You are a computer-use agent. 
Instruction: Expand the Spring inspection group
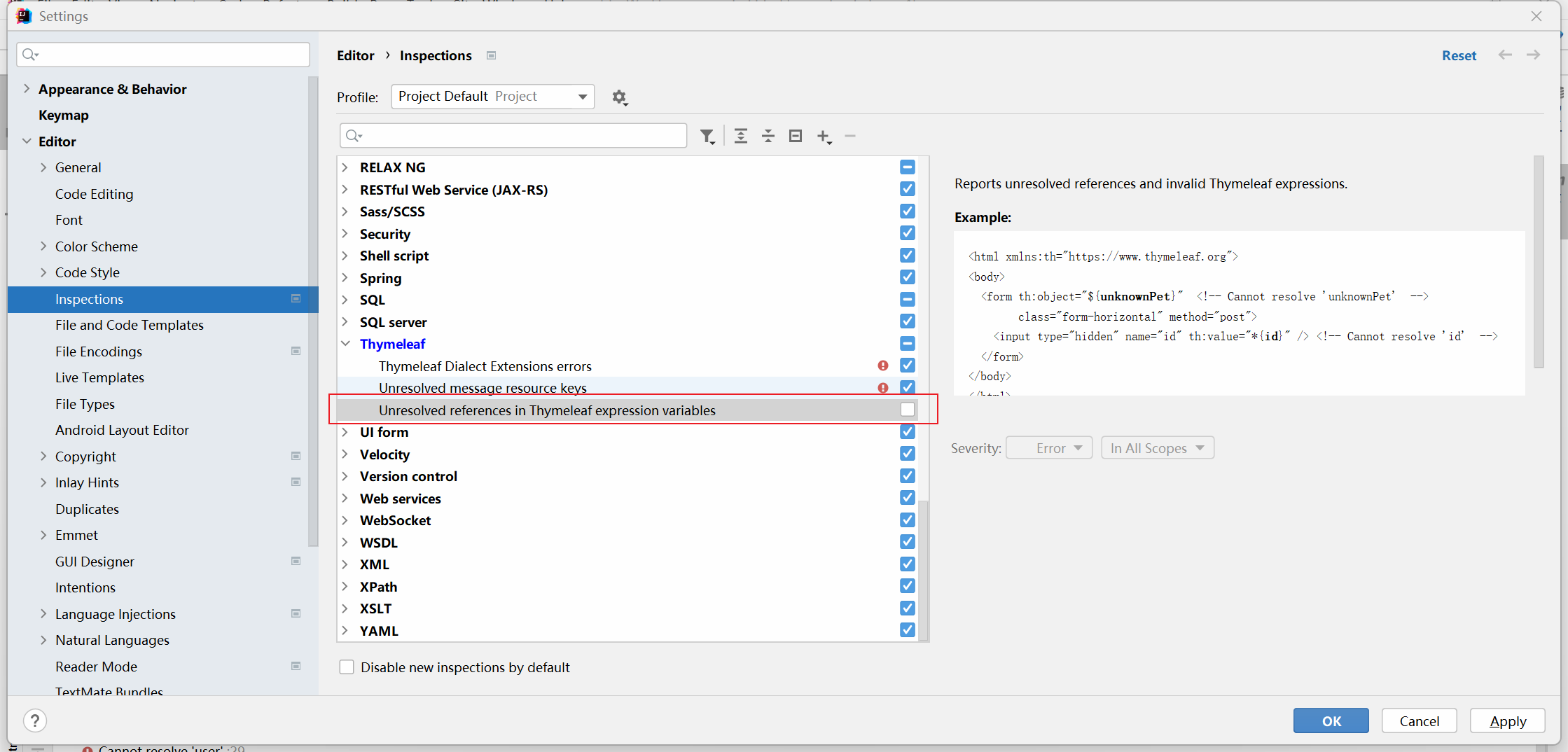click(x=345, y=277)
